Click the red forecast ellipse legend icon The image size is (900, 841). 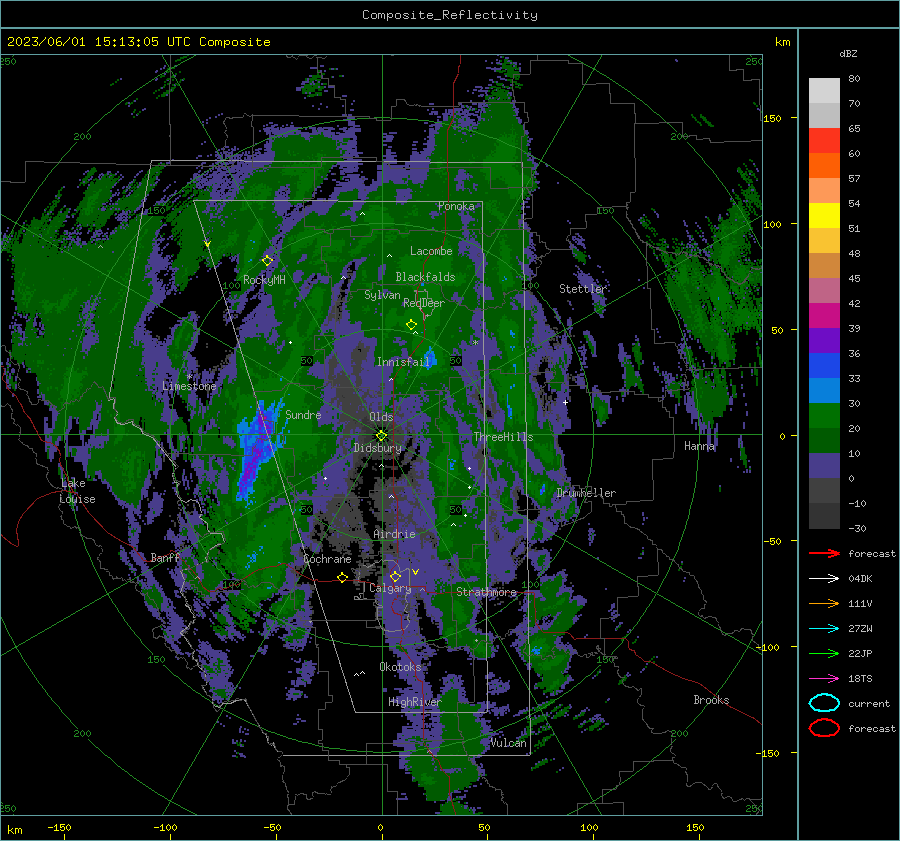coord(824,728)
